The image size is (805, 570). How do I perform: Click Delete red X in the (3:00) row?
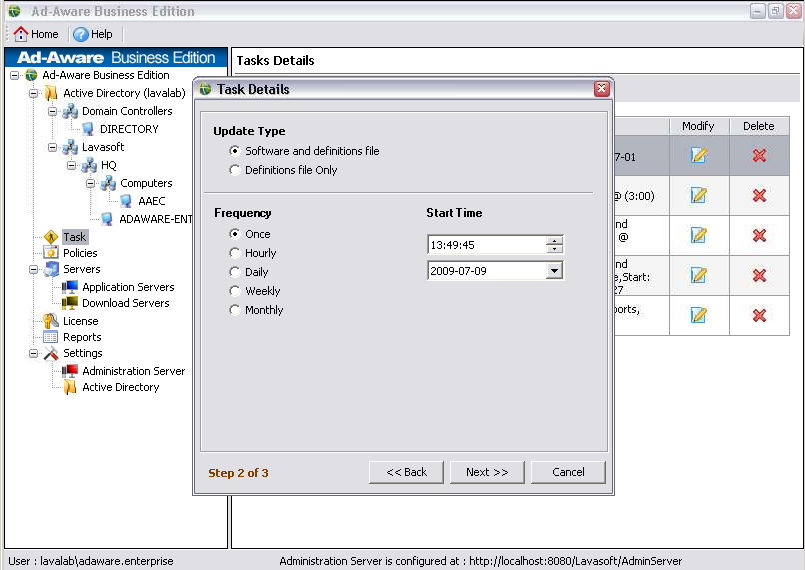[x=759, y=195]
